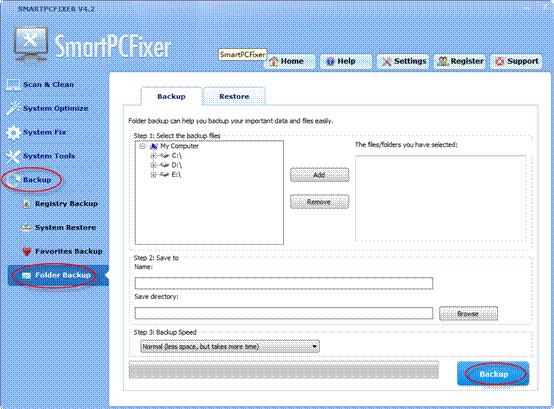Select the System Optimize wand icon

click(13, 108)
